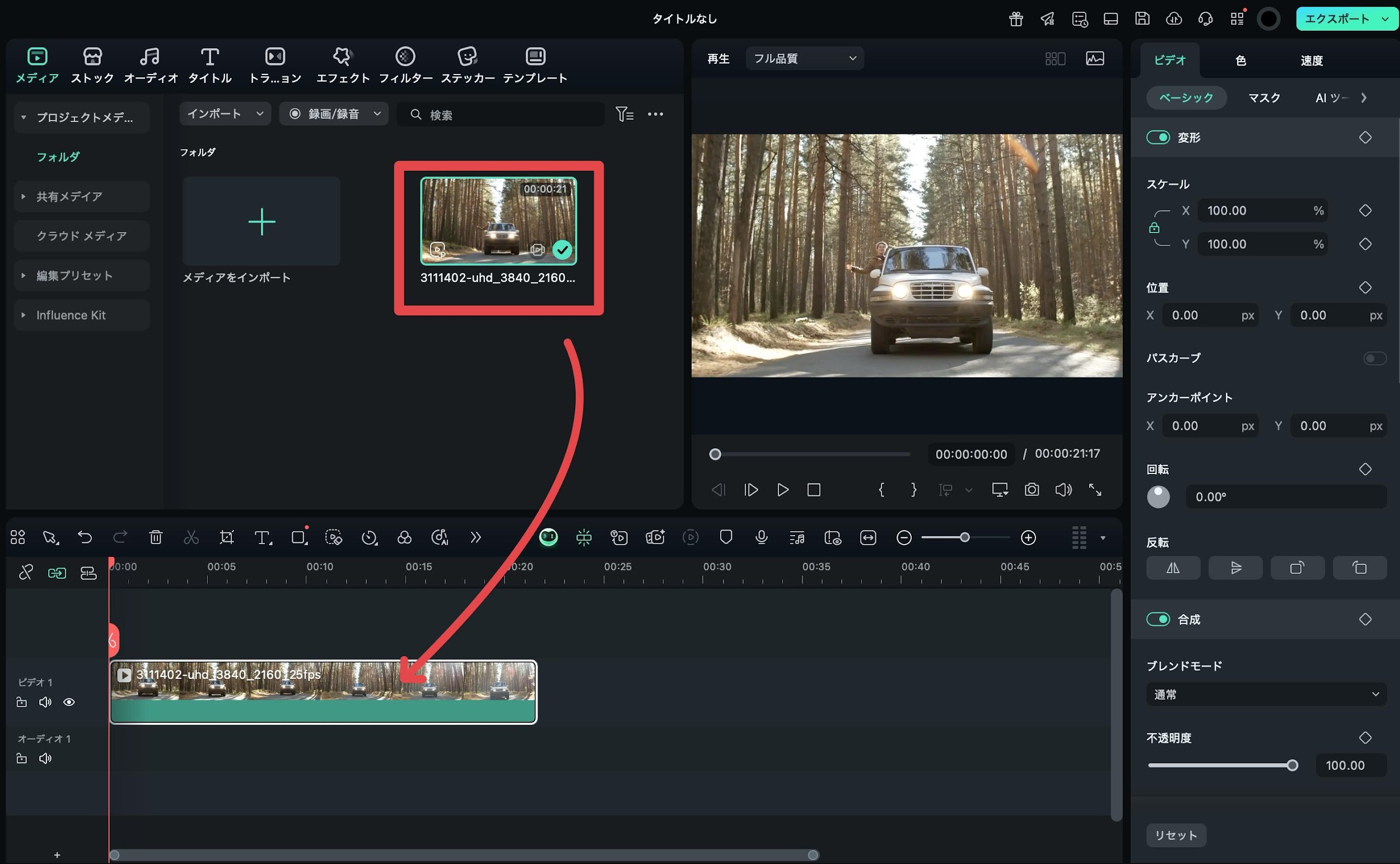Lock the ビデオ 1 track

tap(22, 702)
